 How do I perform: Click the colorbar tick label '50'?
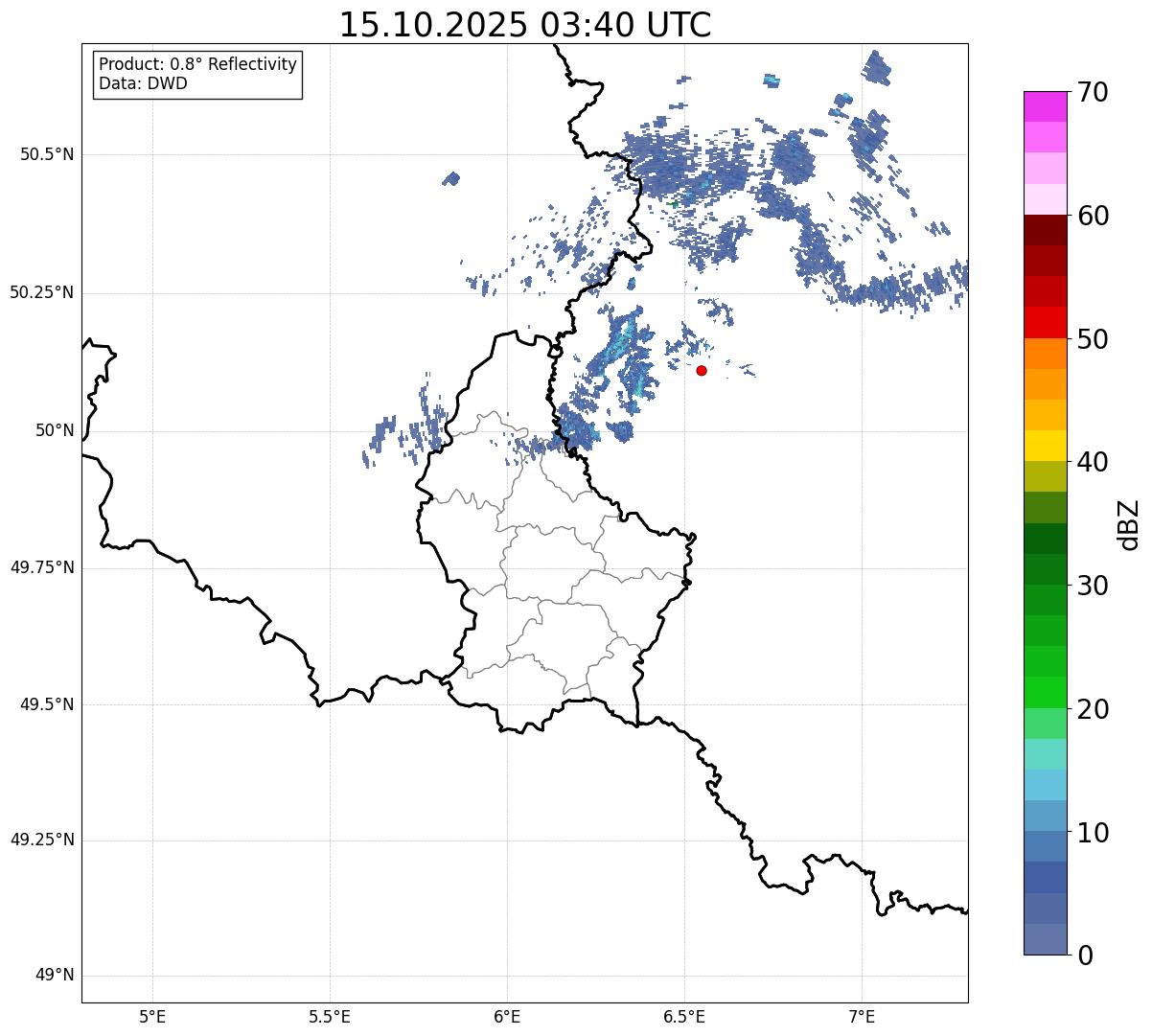click(x=1094, y=339)
